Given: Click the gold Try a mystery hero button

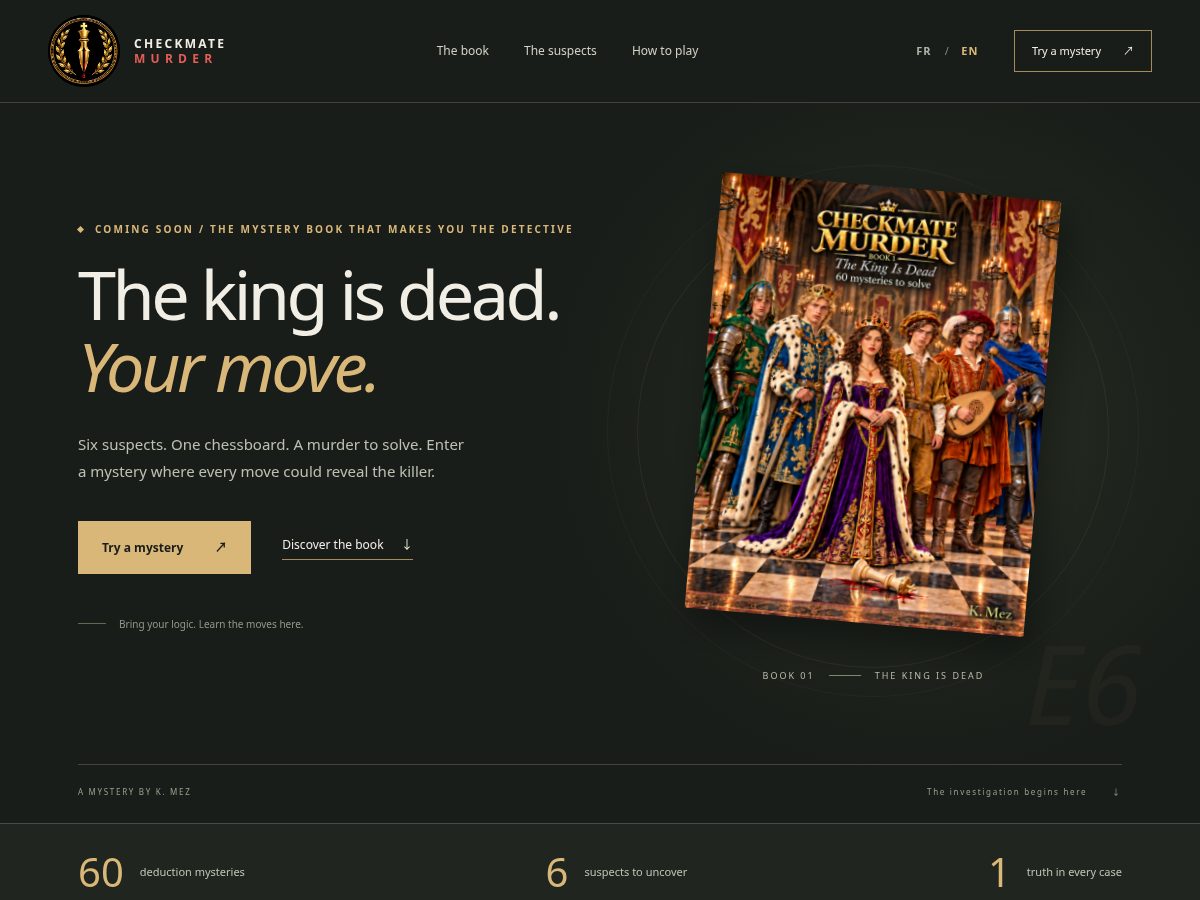Looking at the screenshot, I should point(164,547).
